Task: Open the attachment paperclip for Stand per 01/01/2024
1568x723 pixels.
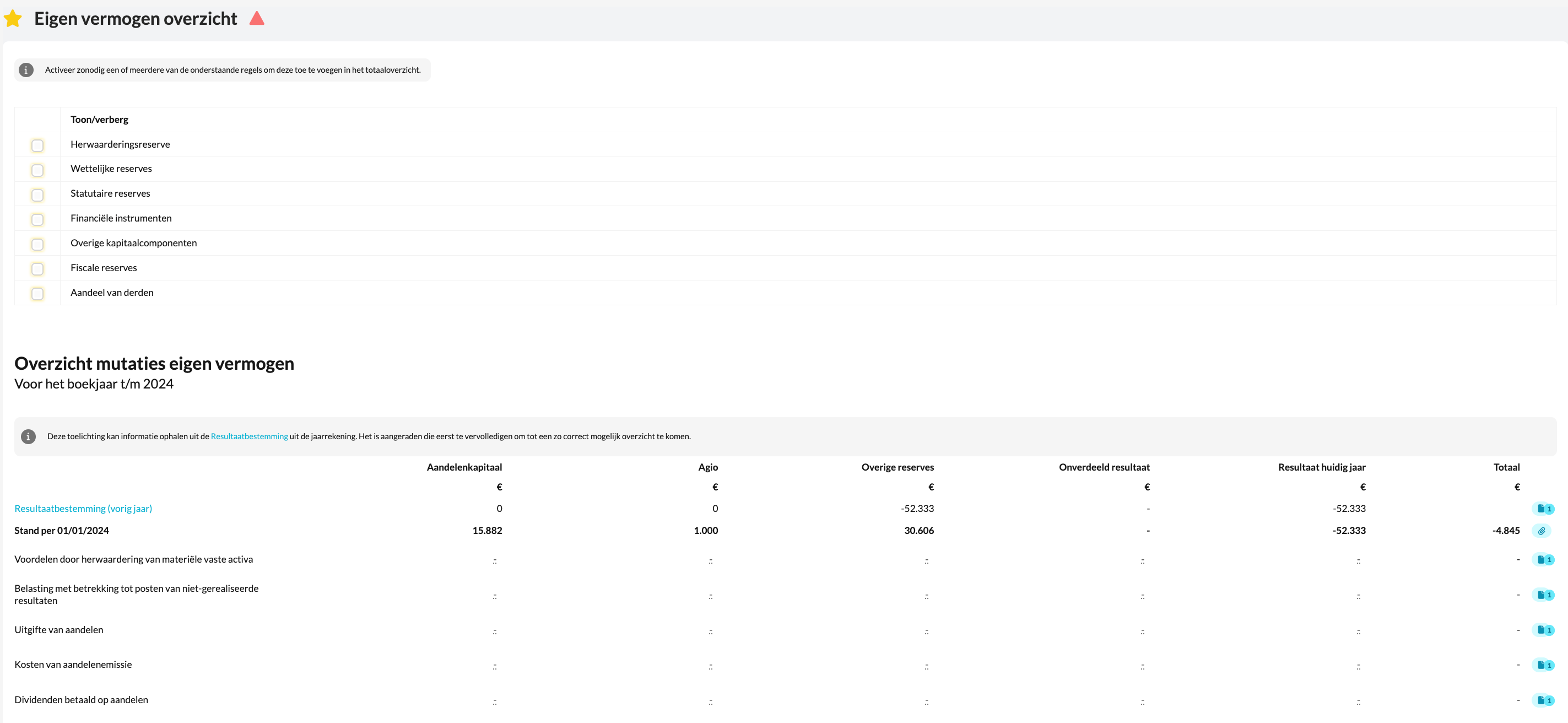Action: [1540, 531]
